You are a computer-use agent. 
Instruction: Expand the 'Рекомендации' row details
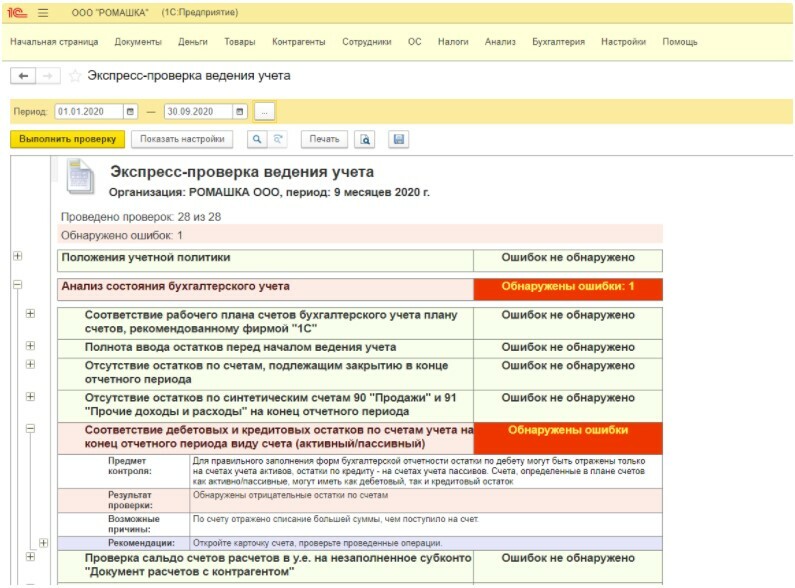[43, 542]
